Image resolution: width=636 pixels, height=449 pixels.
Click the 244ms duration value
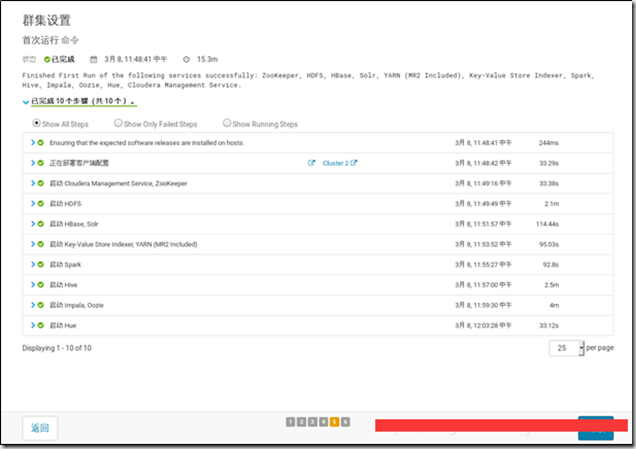(548, 143)
